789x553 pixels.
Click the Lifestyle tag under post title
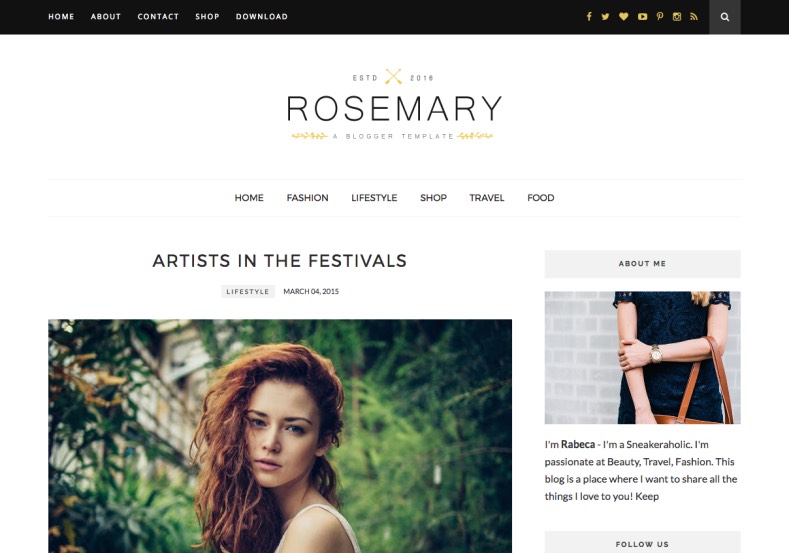pyautogui.click(x=248, y=291)
